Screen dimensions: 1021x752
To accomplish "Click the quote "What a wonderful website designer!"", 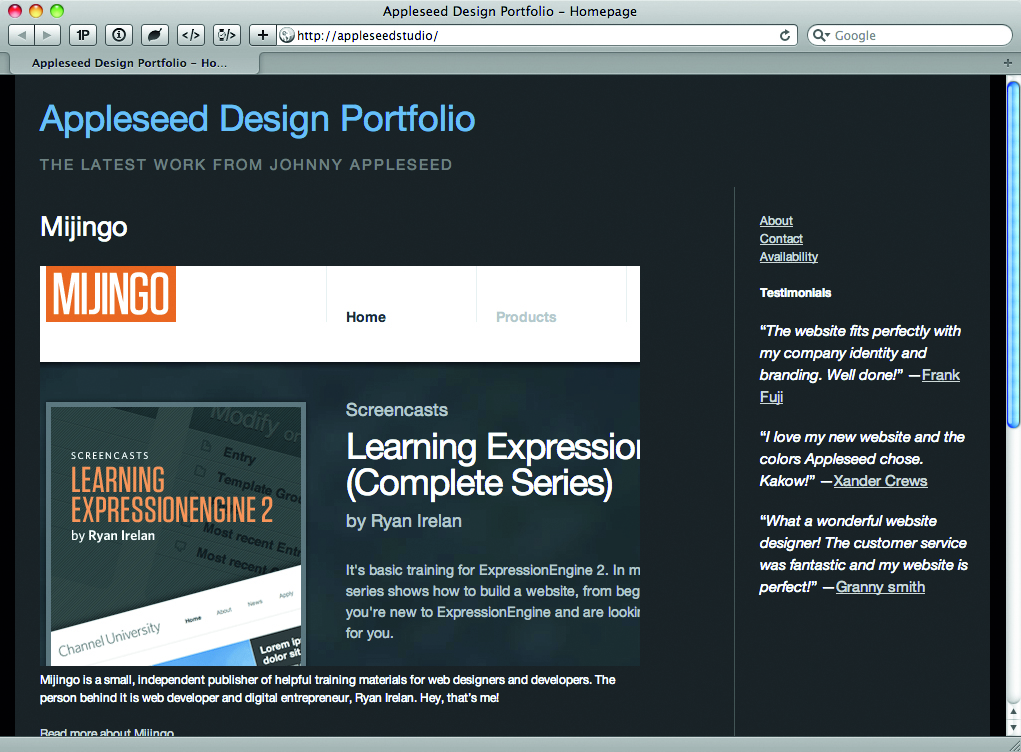I will (x=863, y=554).
